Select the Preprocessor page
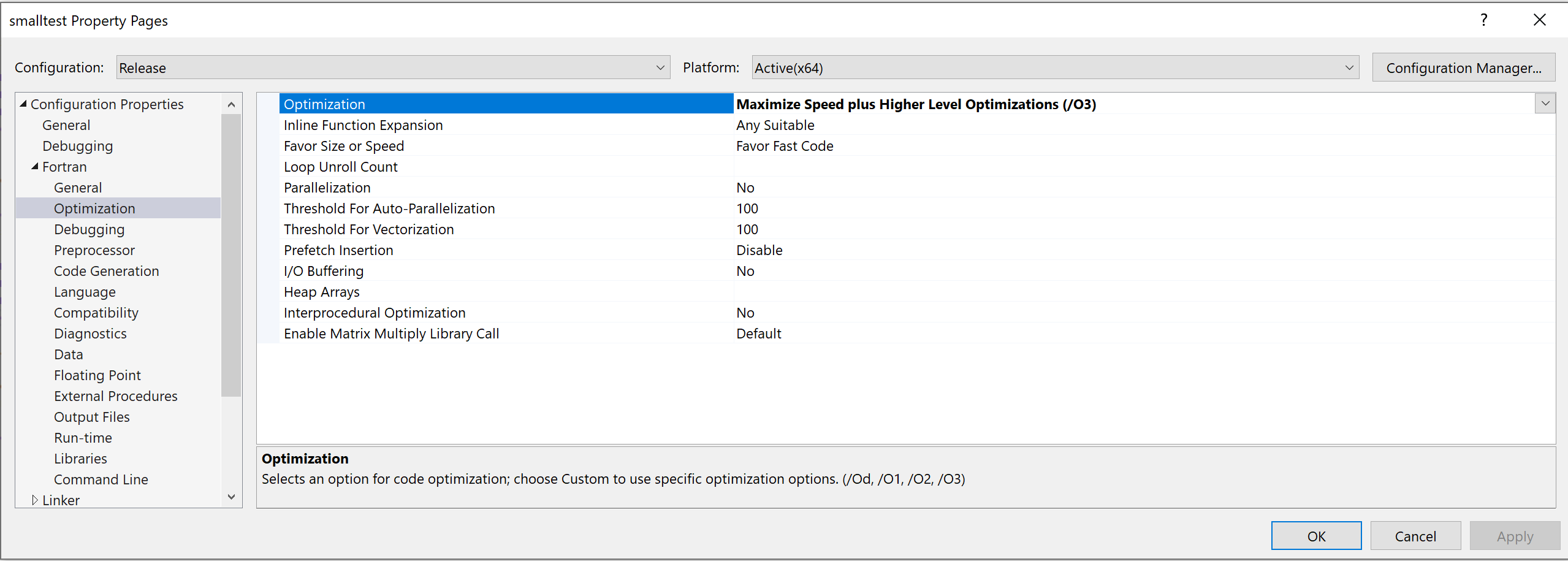The height and width of the screenshot is (561, 1568). pos(94,250)
